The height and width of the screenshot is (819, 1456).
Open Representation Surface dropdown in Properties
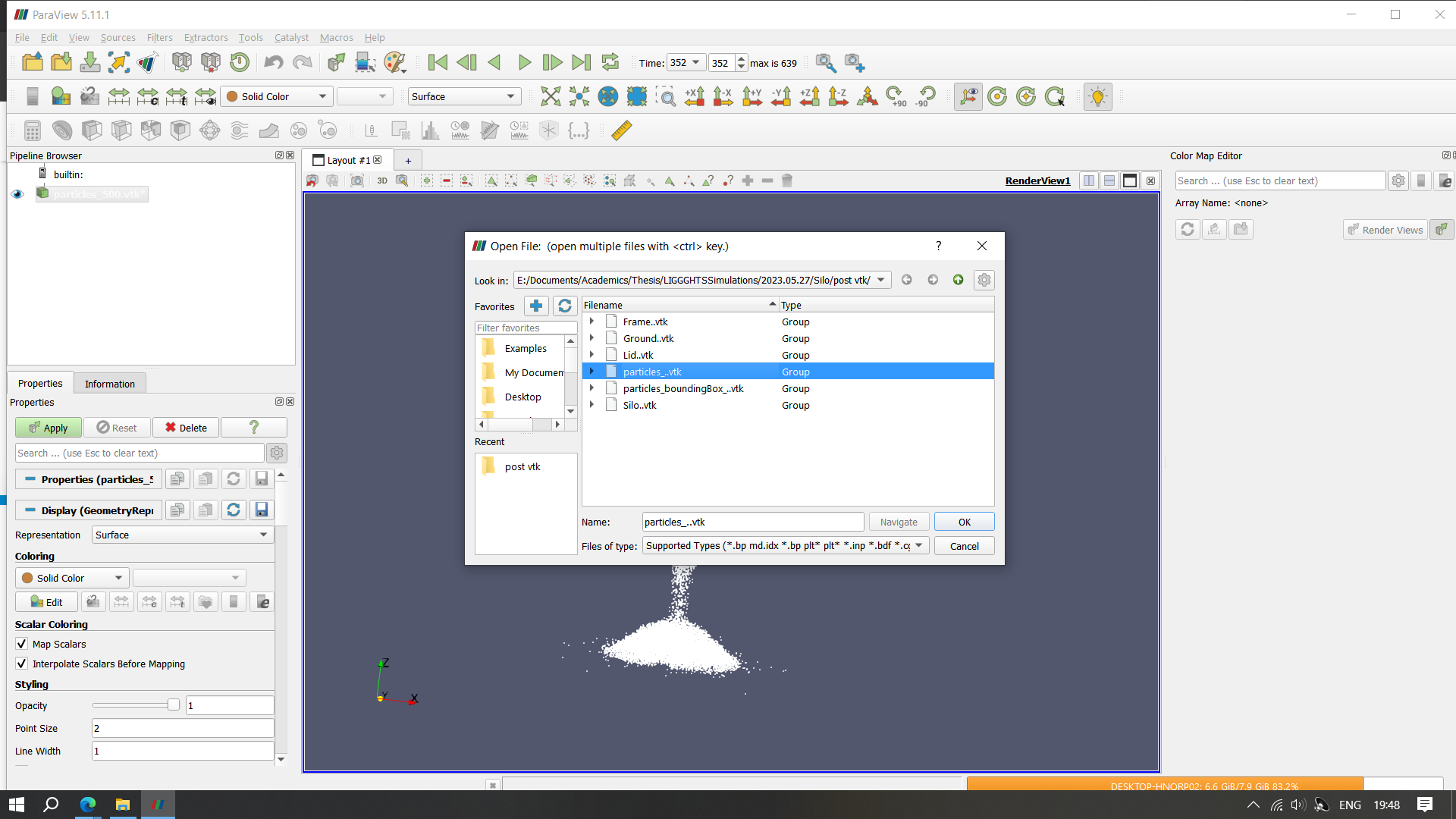182,535
